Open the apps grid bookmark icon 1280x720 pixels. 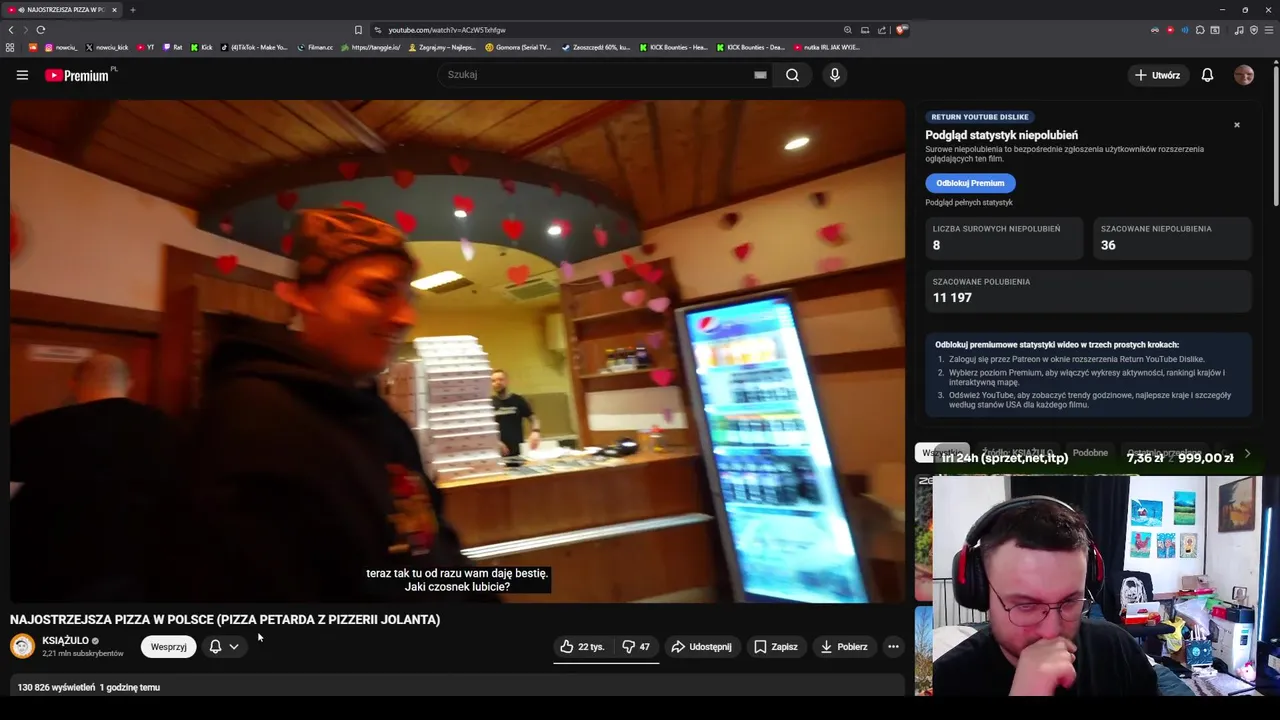[x=10, y=47]
